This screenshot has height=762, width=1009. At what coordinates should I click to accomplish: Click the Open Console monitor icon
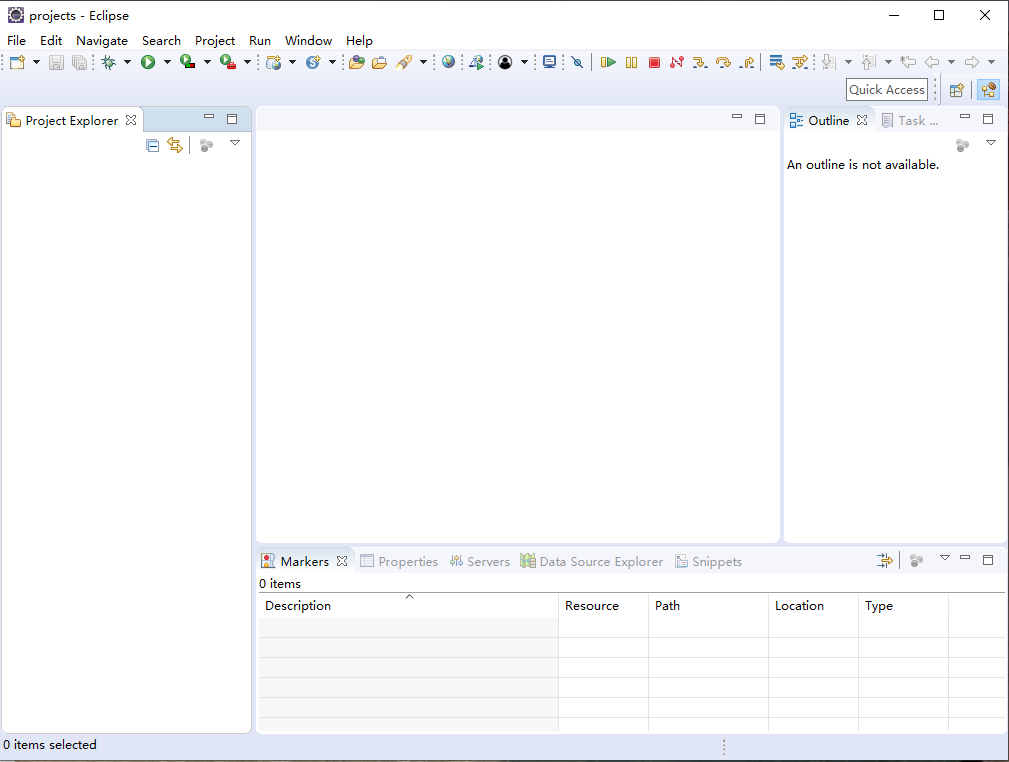pos(549,62)
